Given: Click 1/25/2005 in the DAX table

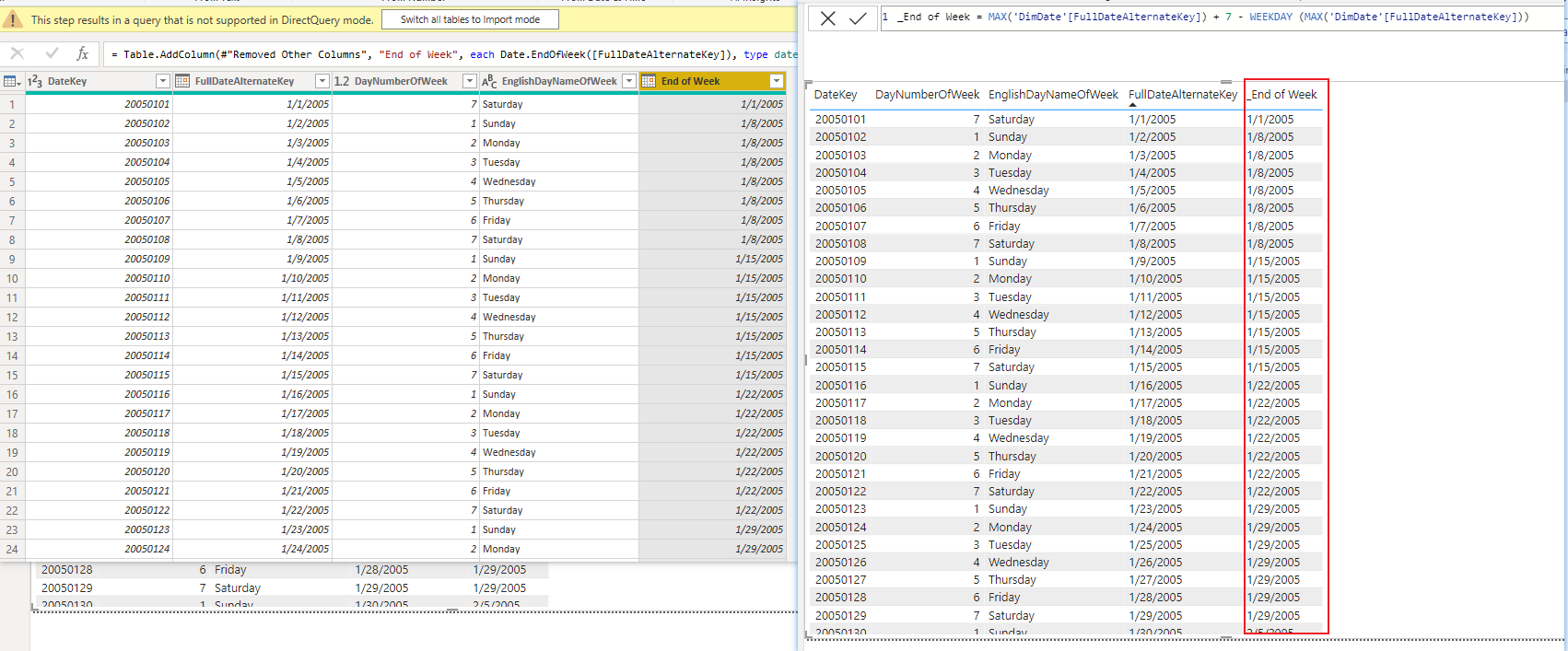Looking at the screenshot, I should (1155, 544).
